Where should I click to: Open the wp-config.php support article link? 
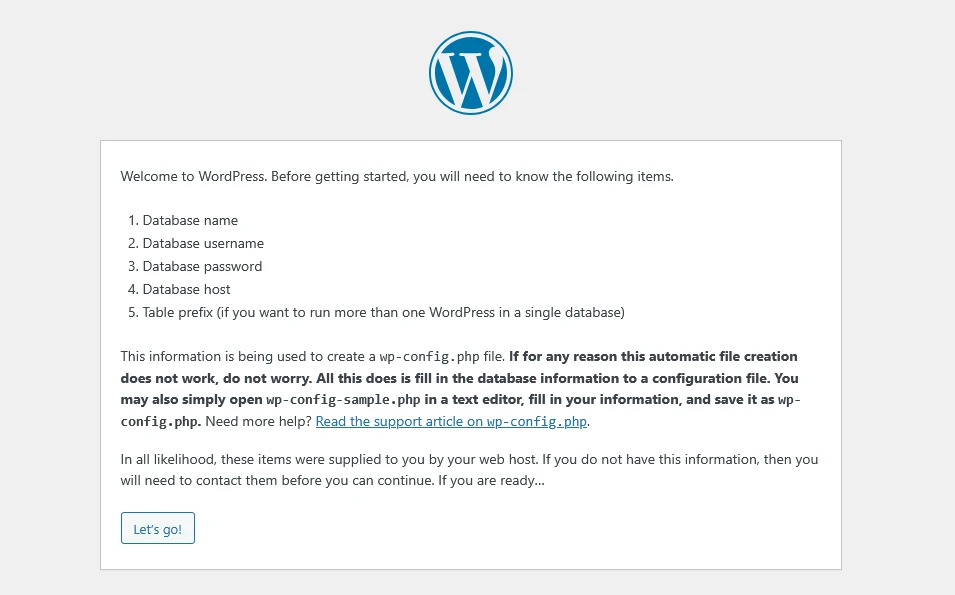pyautogui.click(x=452, y=422)
